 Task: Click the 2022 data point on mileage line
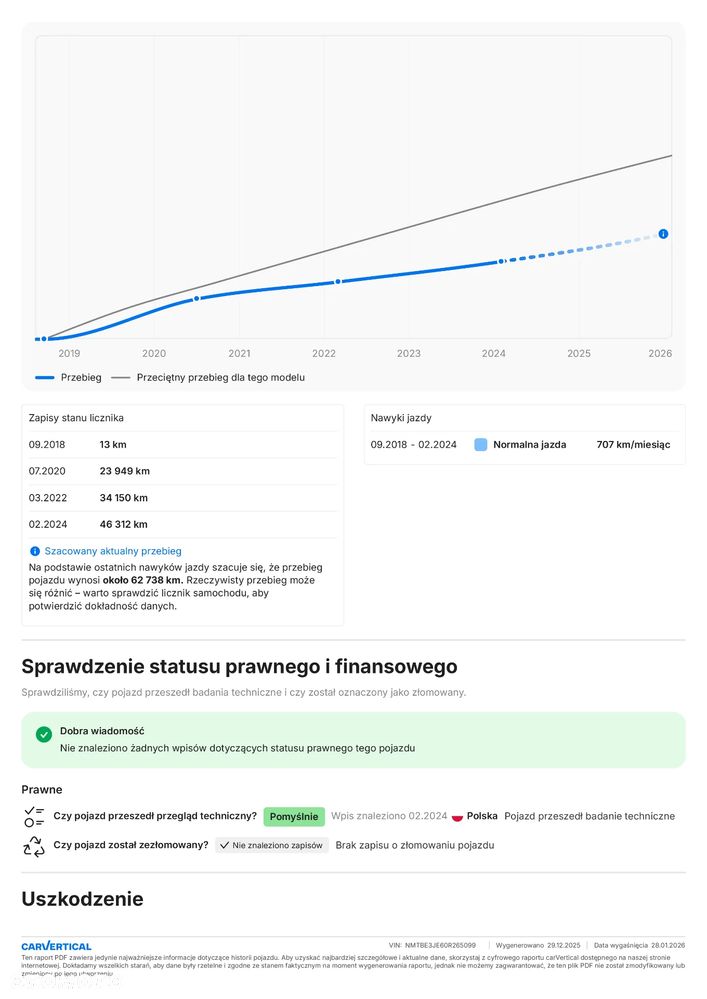coord(338,282)
